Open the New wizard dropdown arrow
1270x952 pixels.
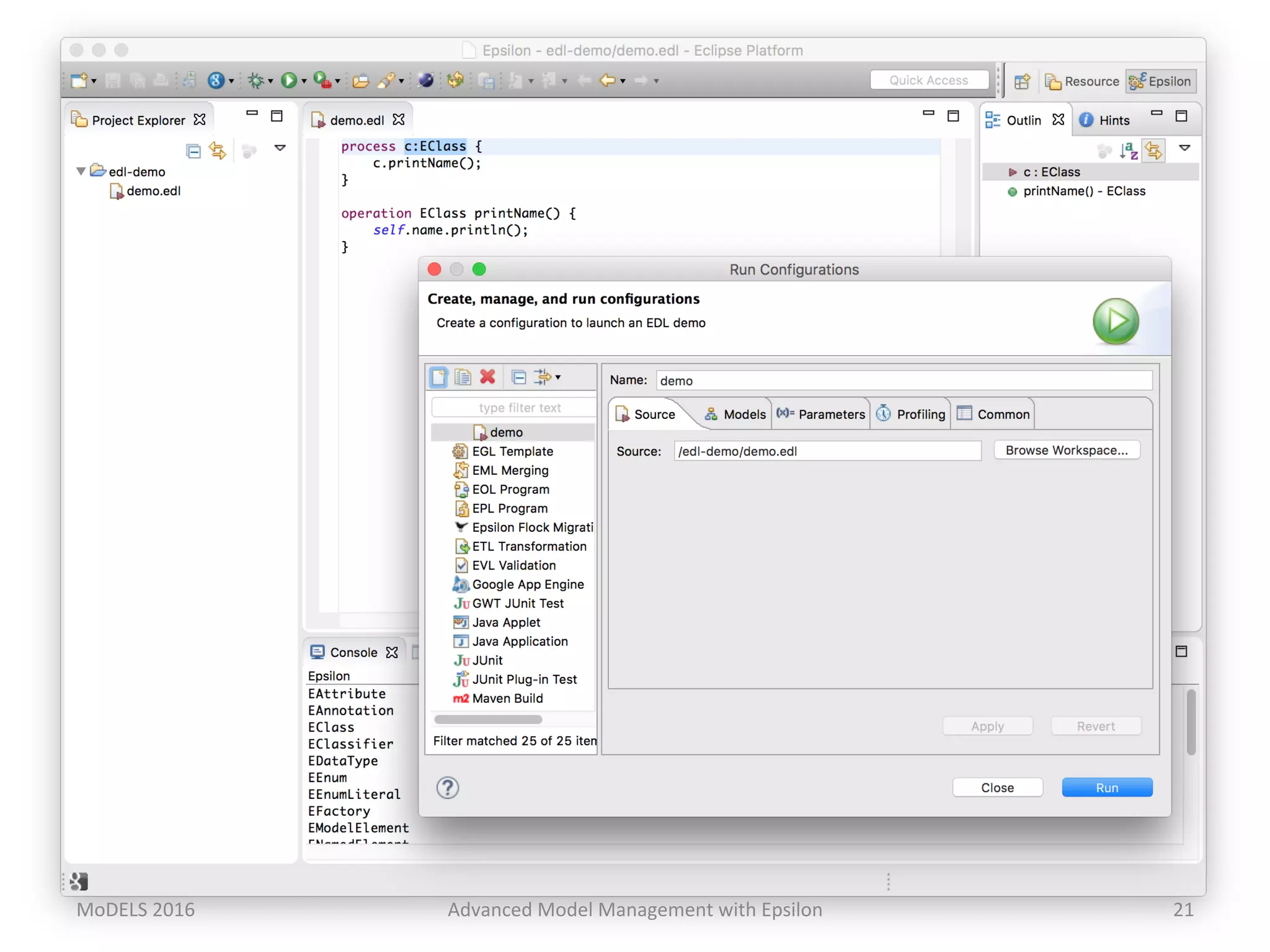pyautogui.click(x=94, y=81)
